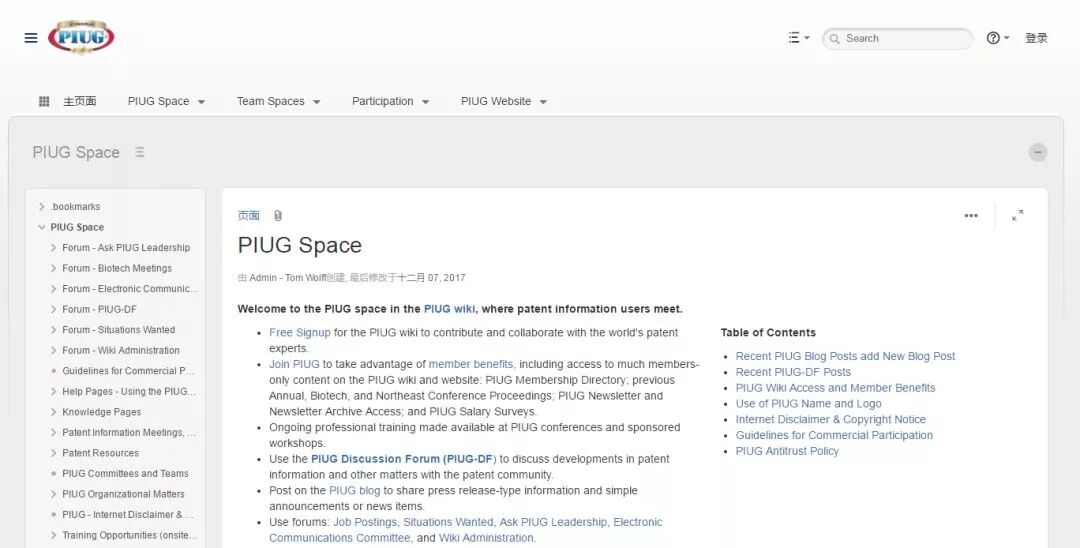Expand the .bookmarks tree node
The width and height of the screenshot is (1080, 548).
click(41, 207)
